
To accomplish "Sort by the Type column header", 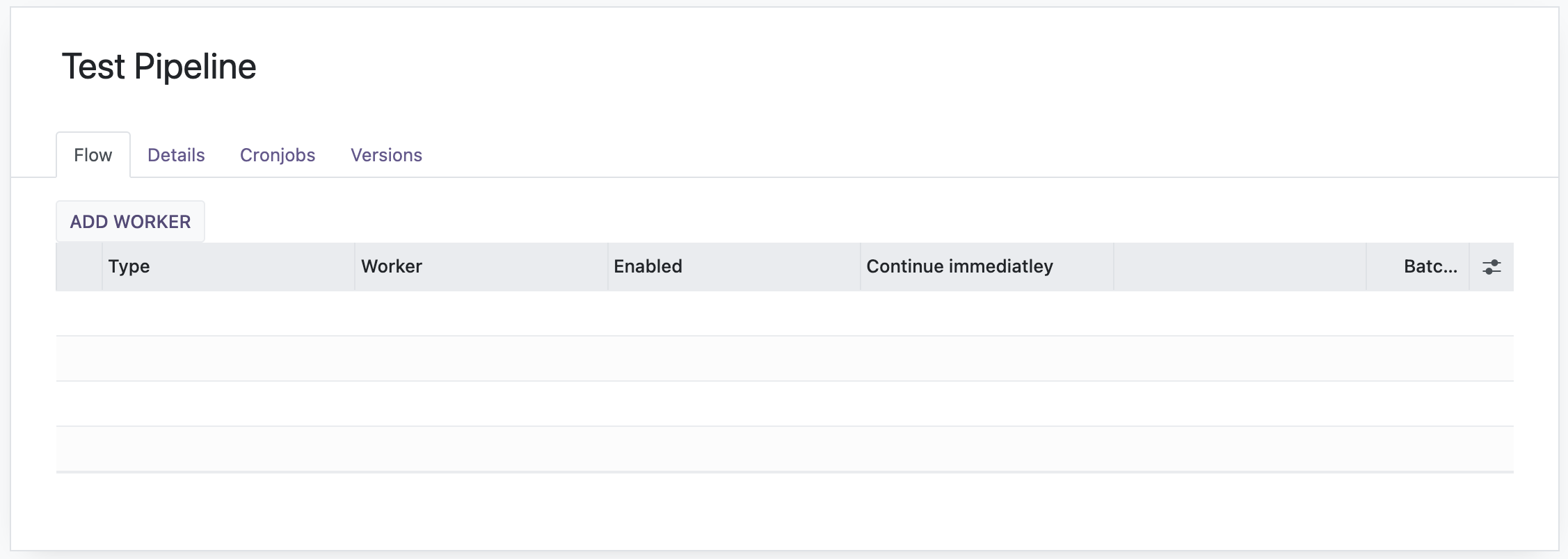I will click(x=228, y=267).
